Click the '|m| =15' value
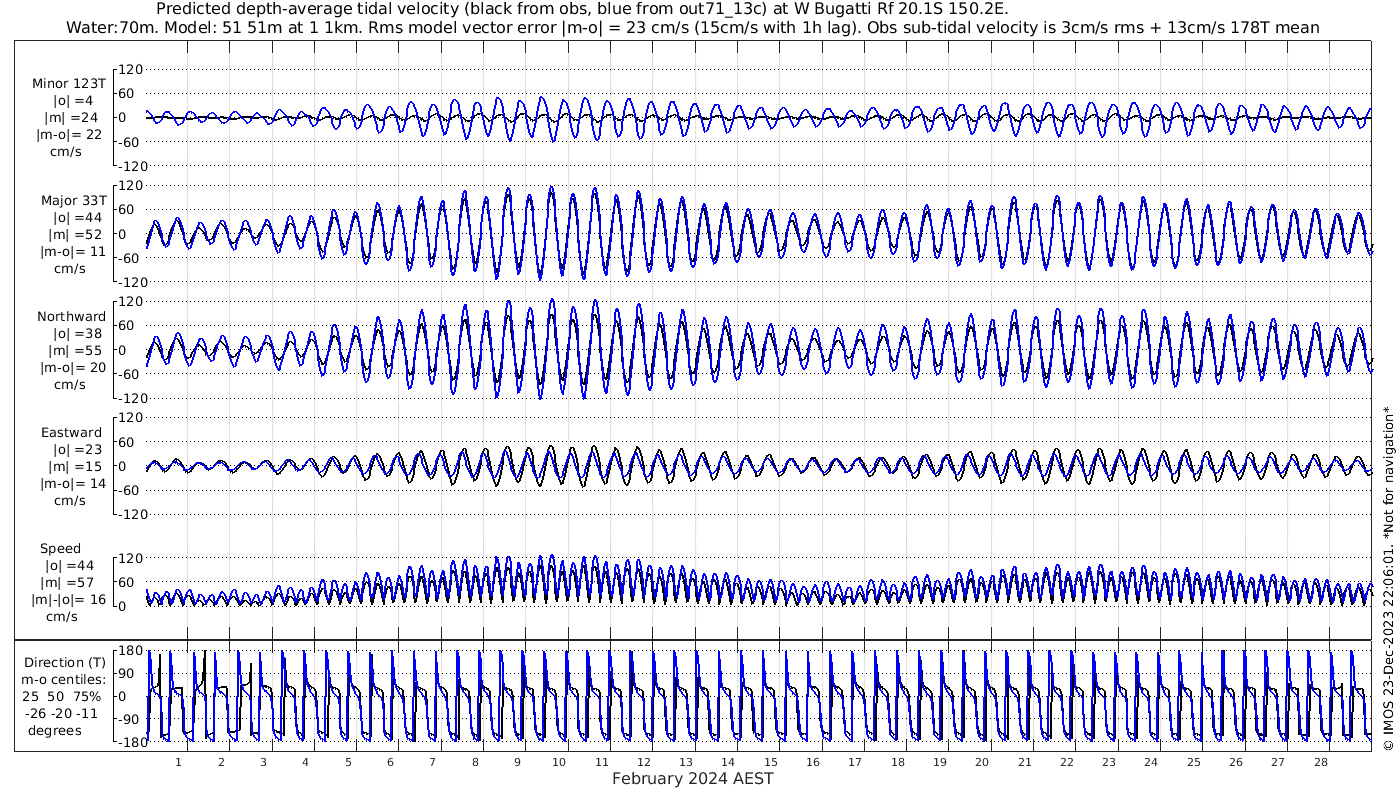1400x800 pixels. 69,467
